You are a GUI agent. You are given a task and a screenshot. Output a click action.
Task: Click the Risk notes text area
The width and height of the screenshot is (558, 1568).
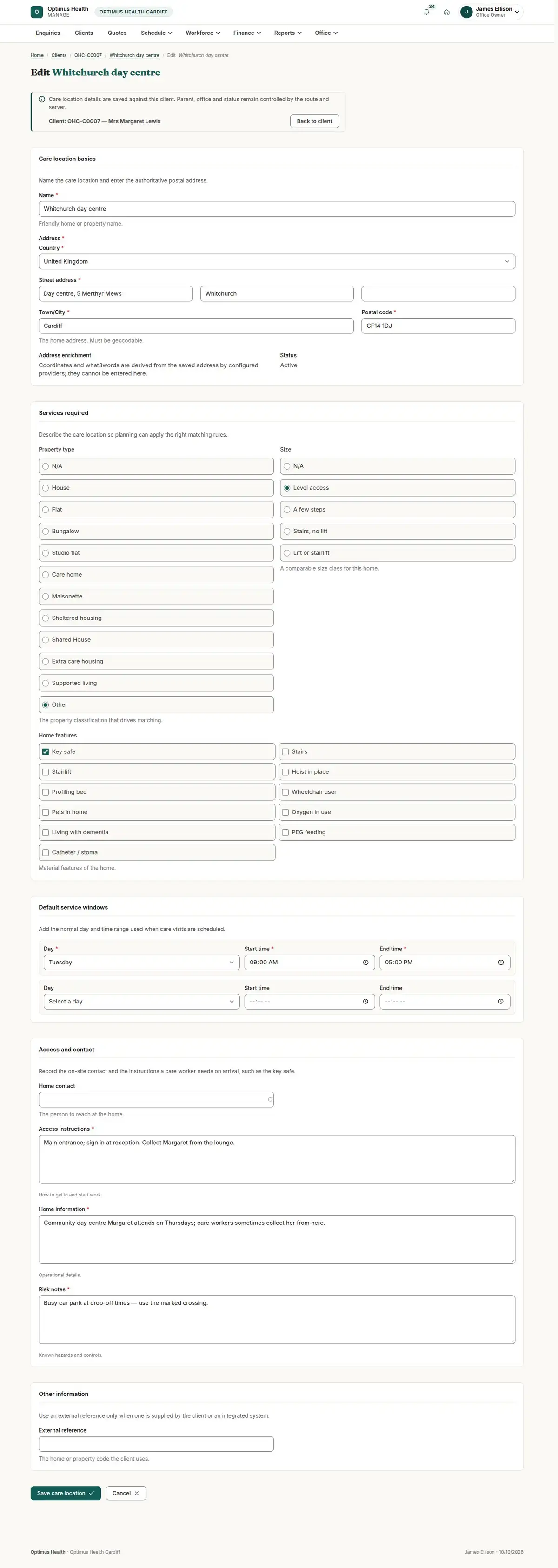277,1320
